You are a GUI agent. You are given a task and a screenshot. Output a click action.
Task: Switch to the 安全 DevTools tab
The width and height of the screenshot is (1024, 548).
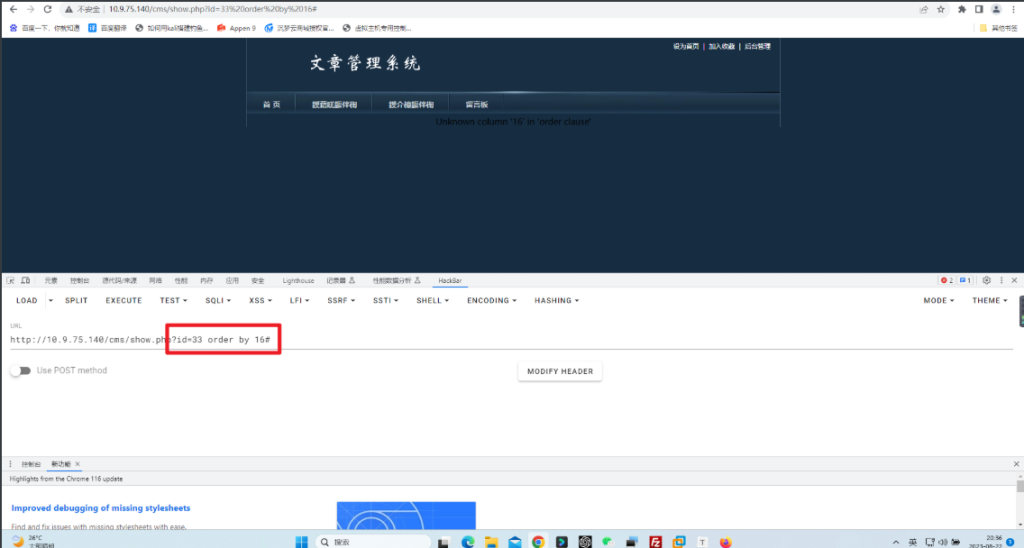258,281
